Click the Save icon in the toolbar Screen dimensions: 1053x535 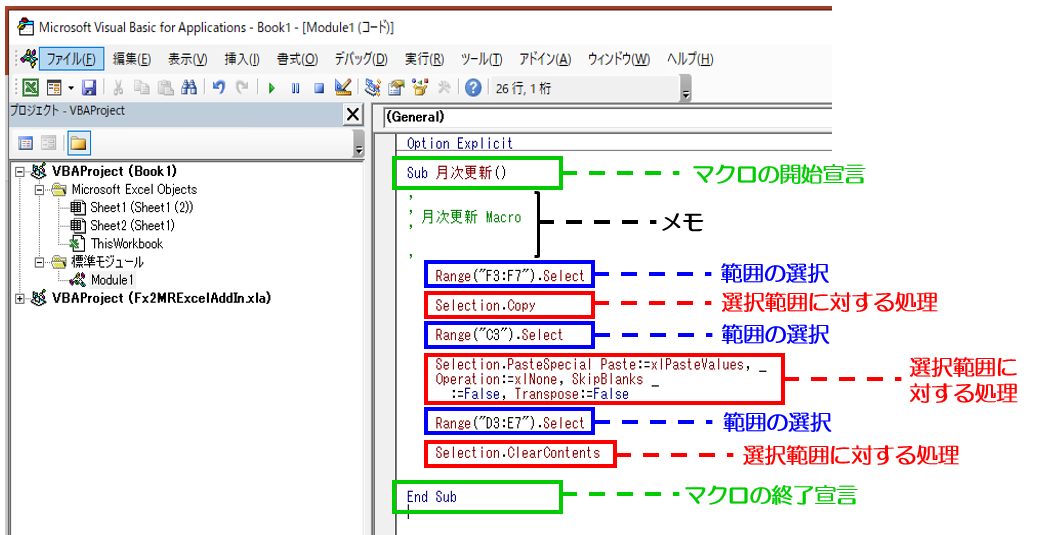point(89,88)
